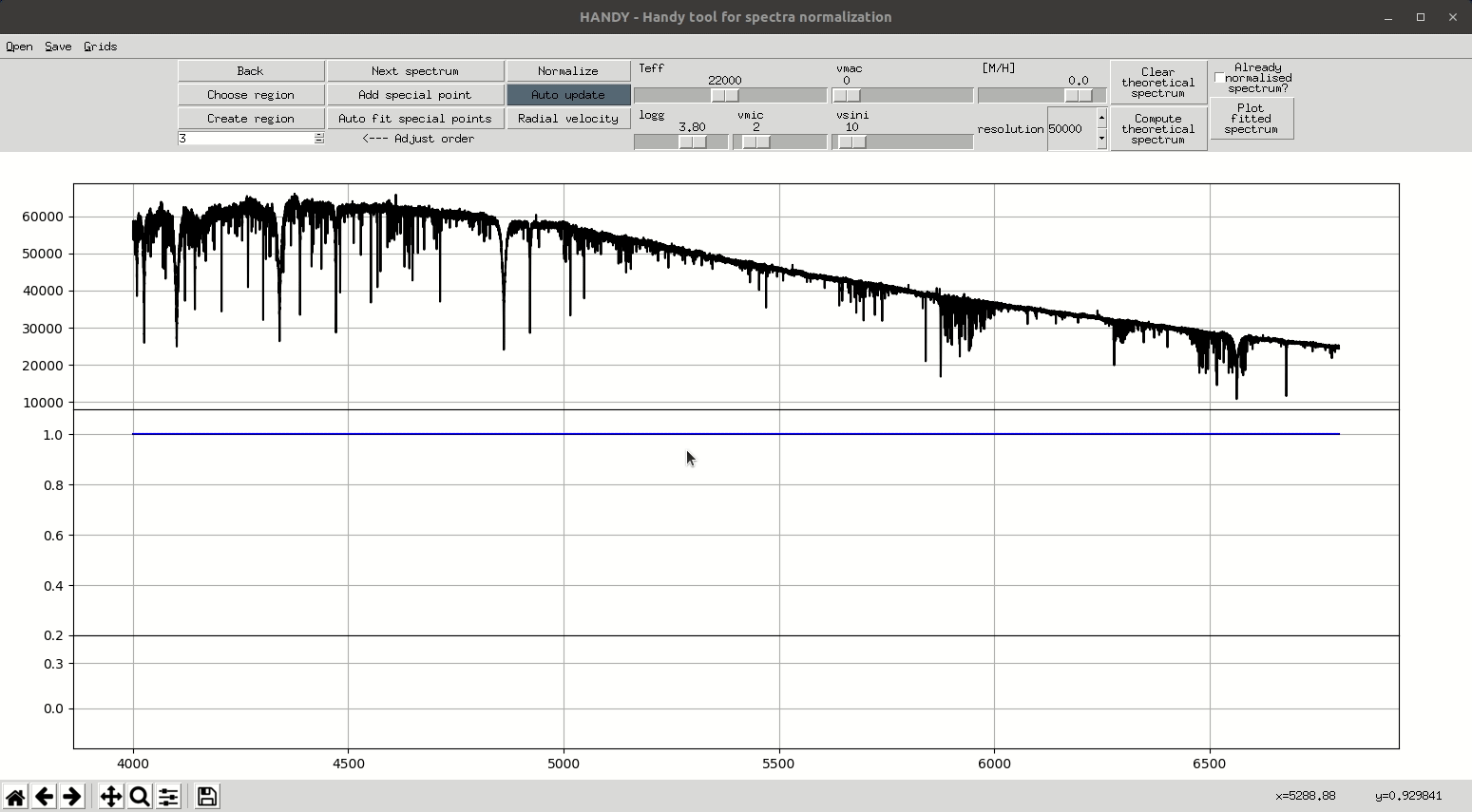Click the Adjust order spinbox arrows
The image size is (1472, 812).
click(319, 139)
